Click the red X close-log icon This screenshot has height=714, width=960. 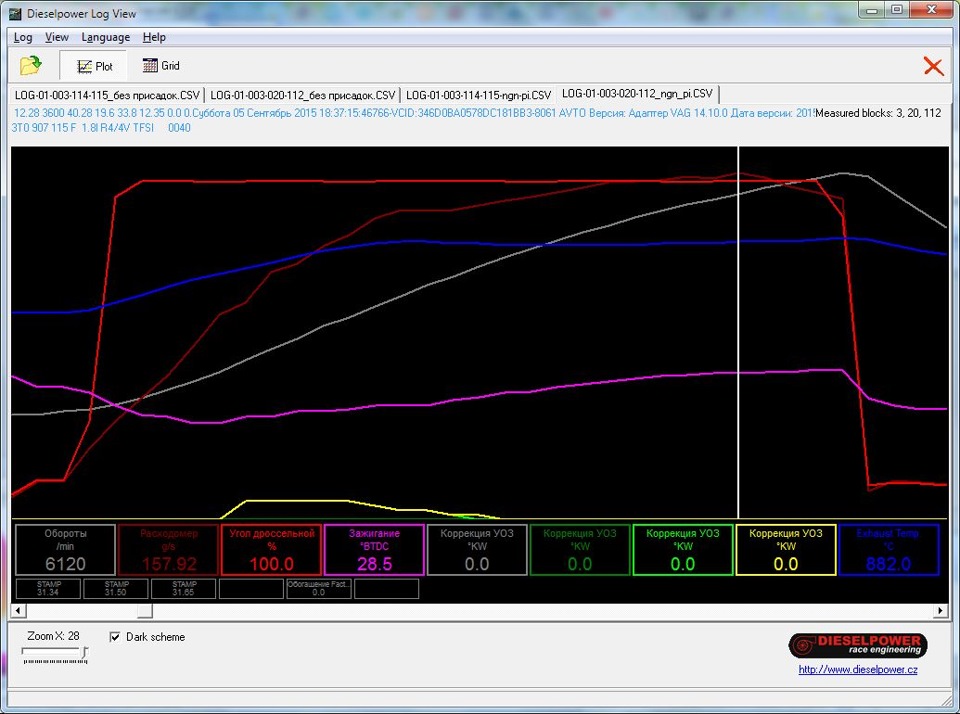[932, 66]
